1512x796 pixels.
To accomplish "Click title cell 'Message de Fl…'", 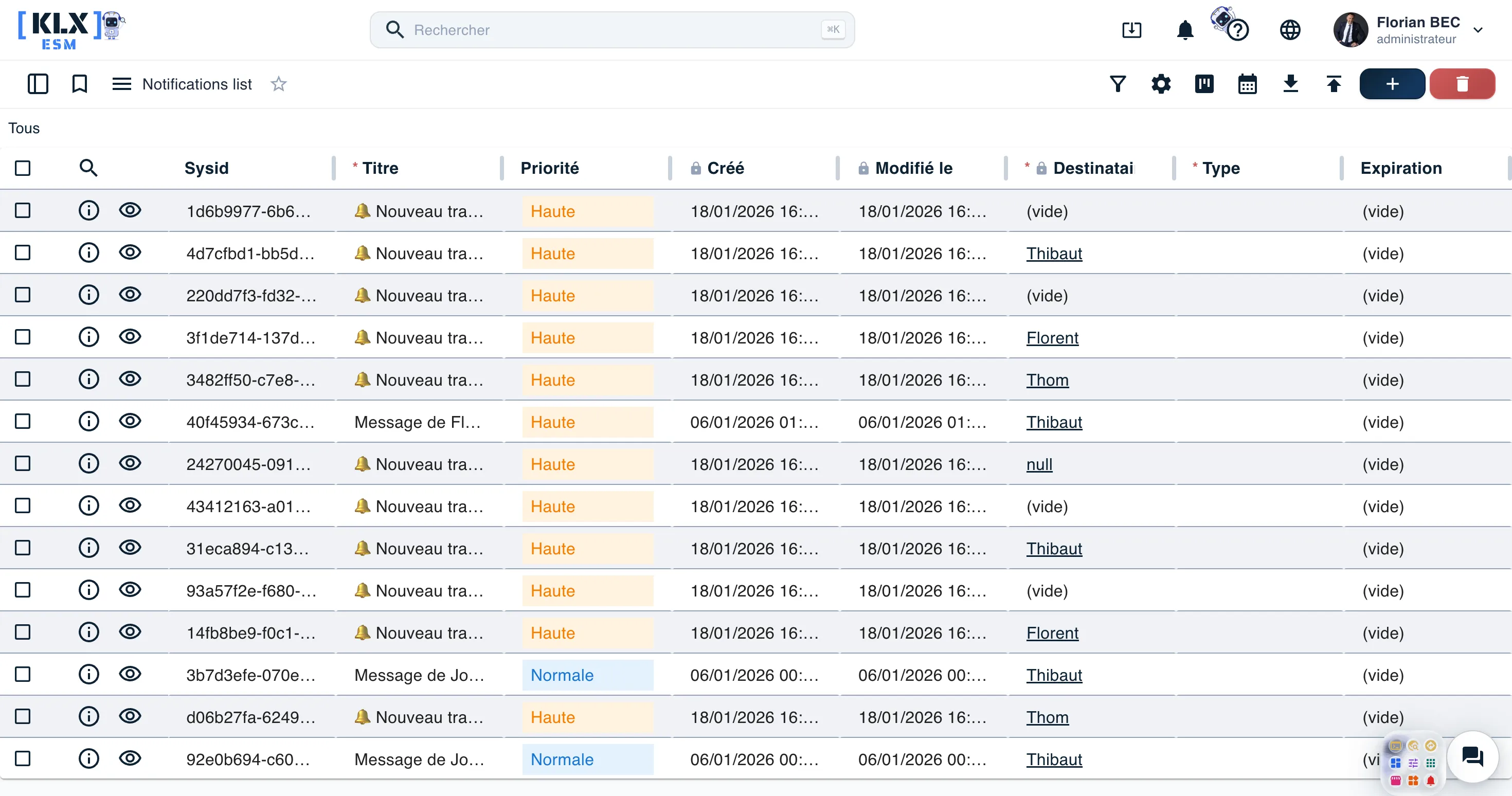I will [417, 422].
